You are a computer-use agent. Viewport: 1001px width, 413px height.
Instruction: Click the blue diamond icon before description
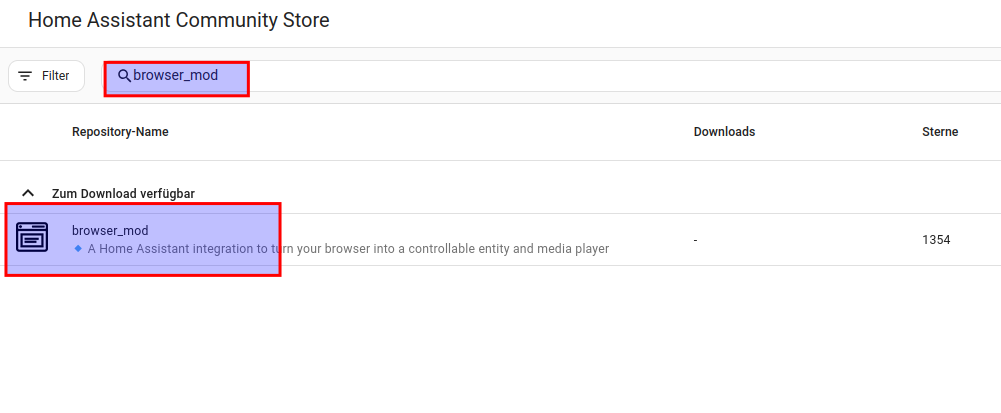pyautogui.click(x=78, y=248)
